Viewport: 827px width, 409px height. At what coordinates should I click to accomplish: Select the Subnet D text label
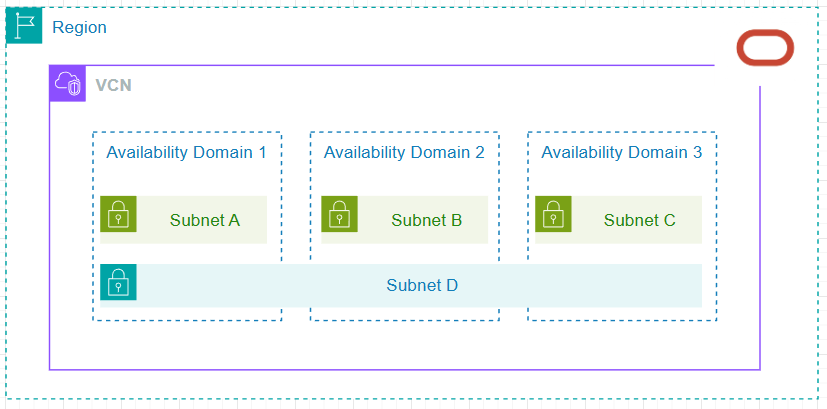tap(422, 286)
